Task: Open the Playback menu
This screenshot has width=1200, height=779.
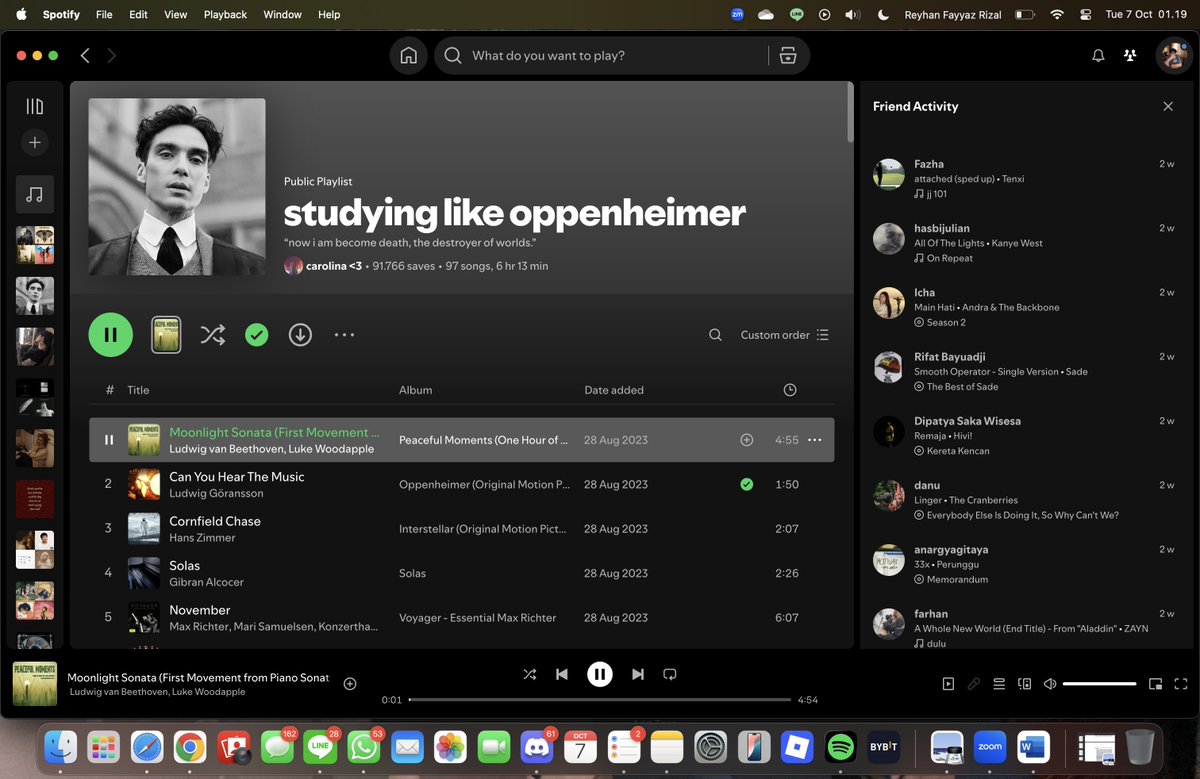Action: (x=225, y=15)
